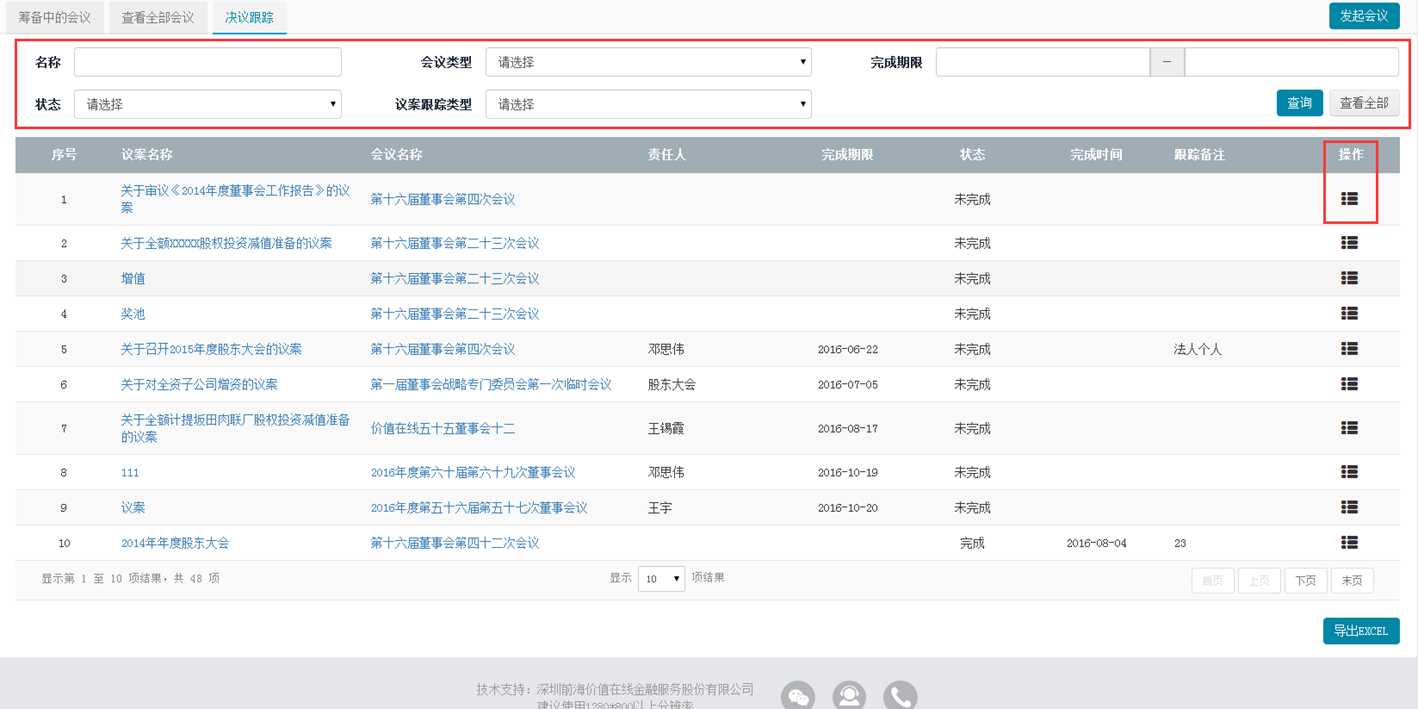Open link 关于对全资子公司增资的议案
Screen dimensions: 1418x709
[199, 384]
